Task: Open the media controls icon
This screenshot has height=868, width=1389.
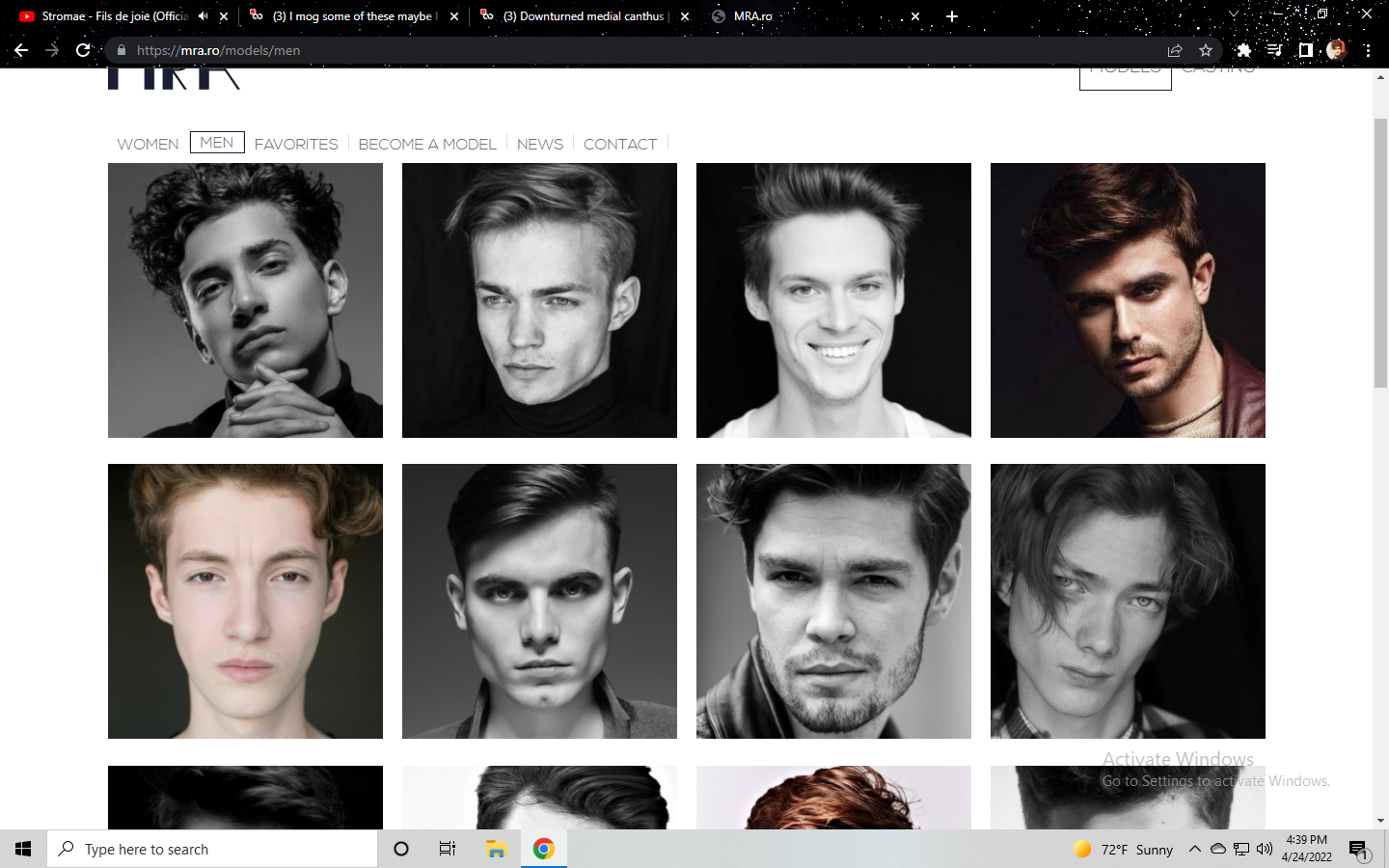Action: 1275,50
